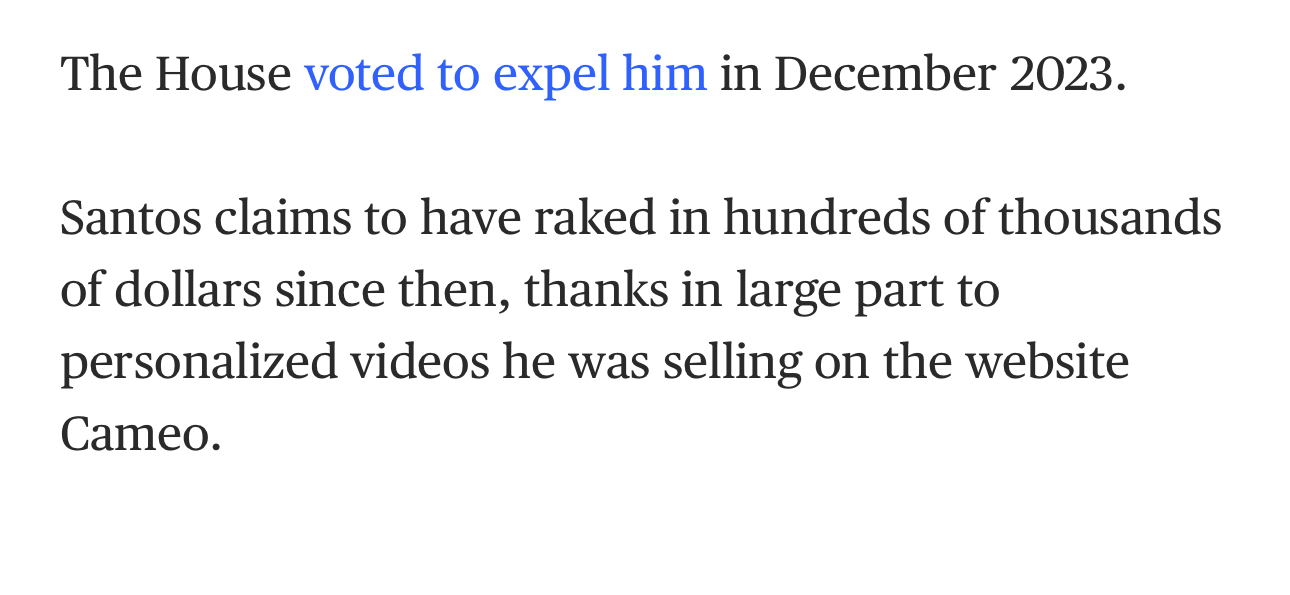The image size is (1290, 595).
Task: Click the word "videos"
Action: click(420, 362)
